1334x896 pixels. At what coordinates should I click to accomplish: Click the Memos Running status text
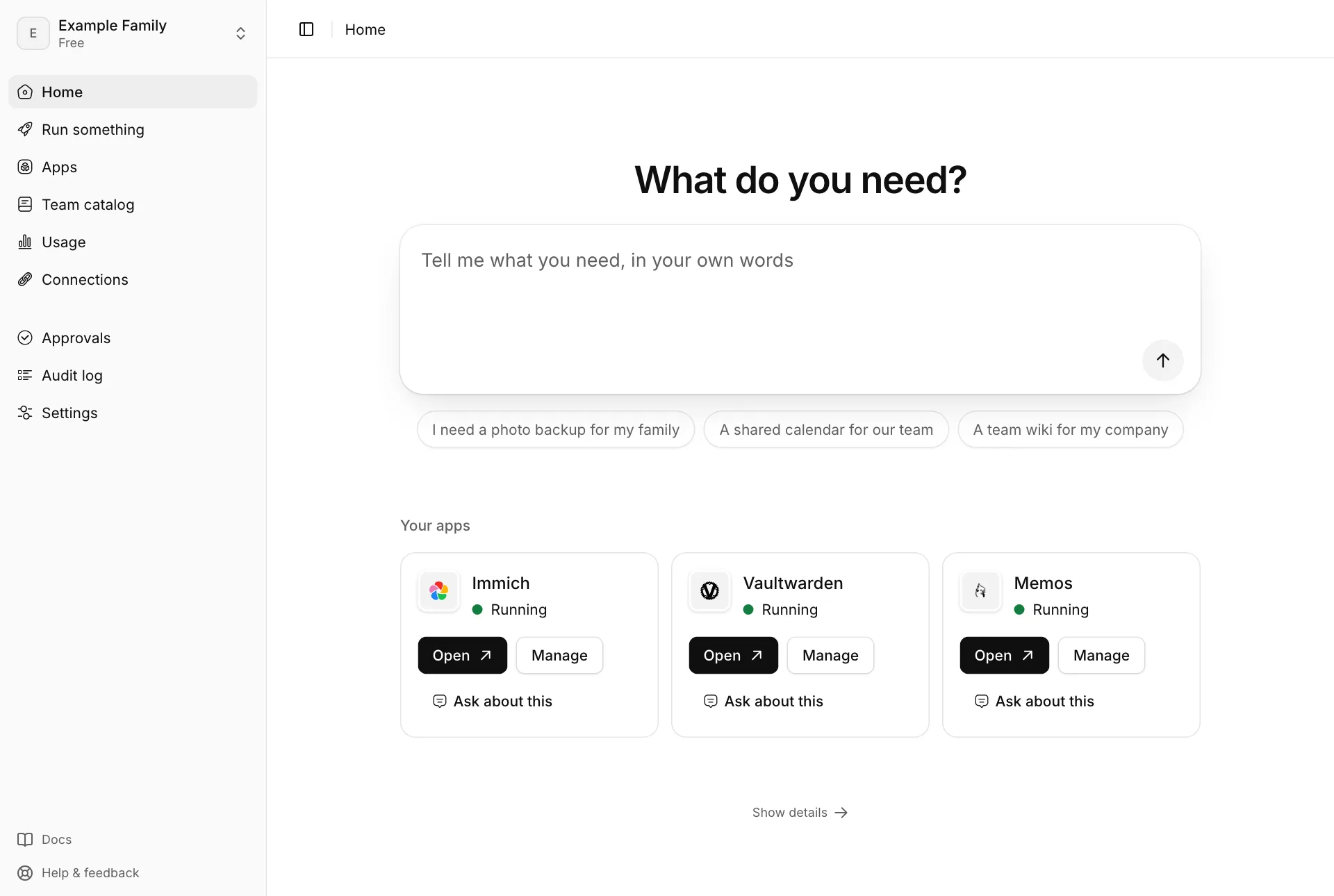click(x=1060, y=609)
